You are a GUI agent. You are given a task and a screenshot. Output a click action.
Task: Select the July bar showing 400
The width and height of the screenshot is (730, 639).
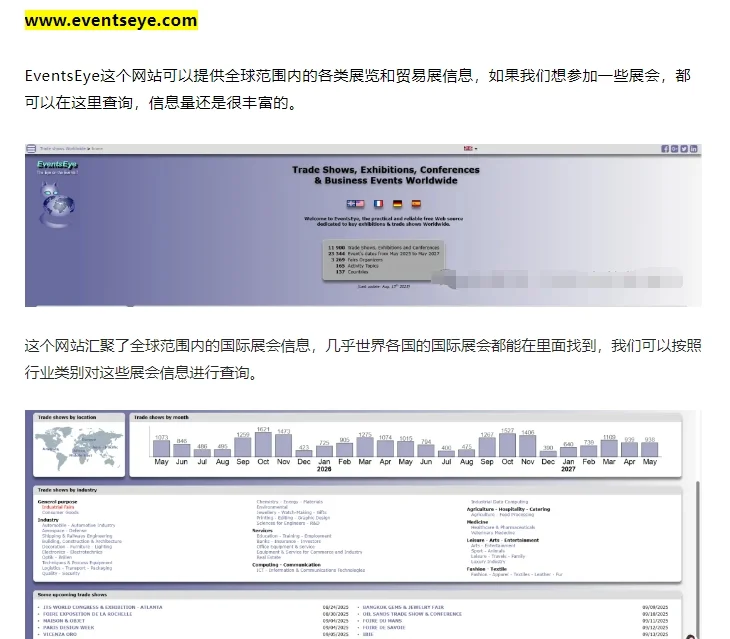(x=446, y=454)
